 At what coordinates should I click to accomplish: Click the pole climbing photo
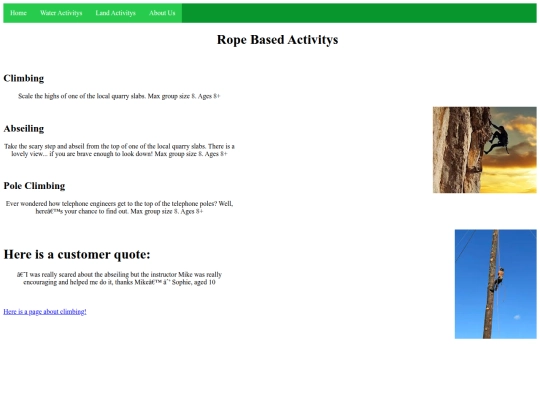pyautogui.click(x=496, y=284)
